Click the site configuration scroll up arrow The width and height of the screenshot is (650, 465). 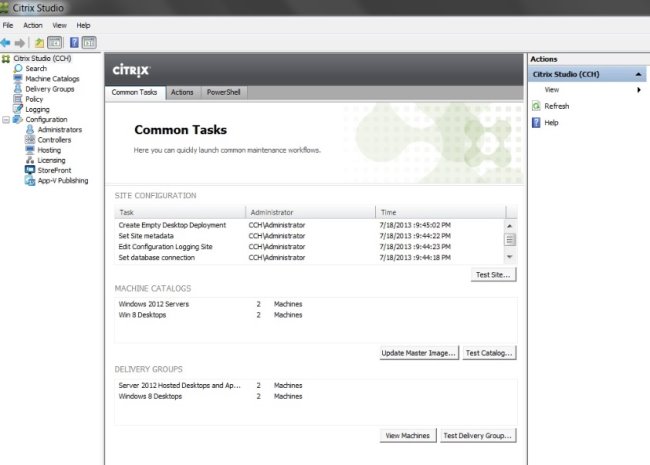point(509,226)
